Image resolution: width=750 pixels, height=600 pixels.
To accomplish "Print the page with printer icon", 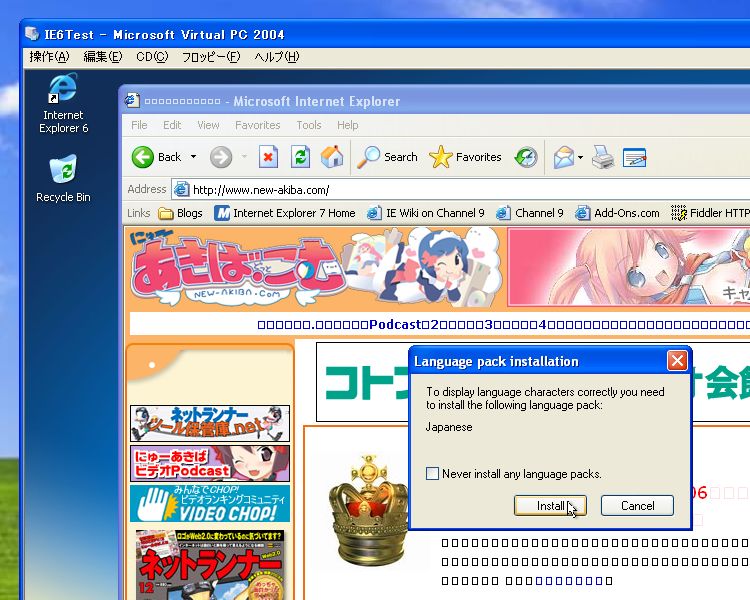I will click(x=603, y=157).
